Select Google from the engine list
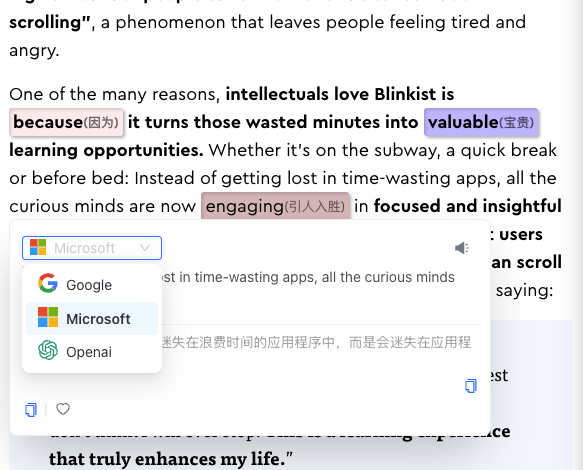This screenshot has width=583, height=470. pyautogui.click(x=92, y=285)
